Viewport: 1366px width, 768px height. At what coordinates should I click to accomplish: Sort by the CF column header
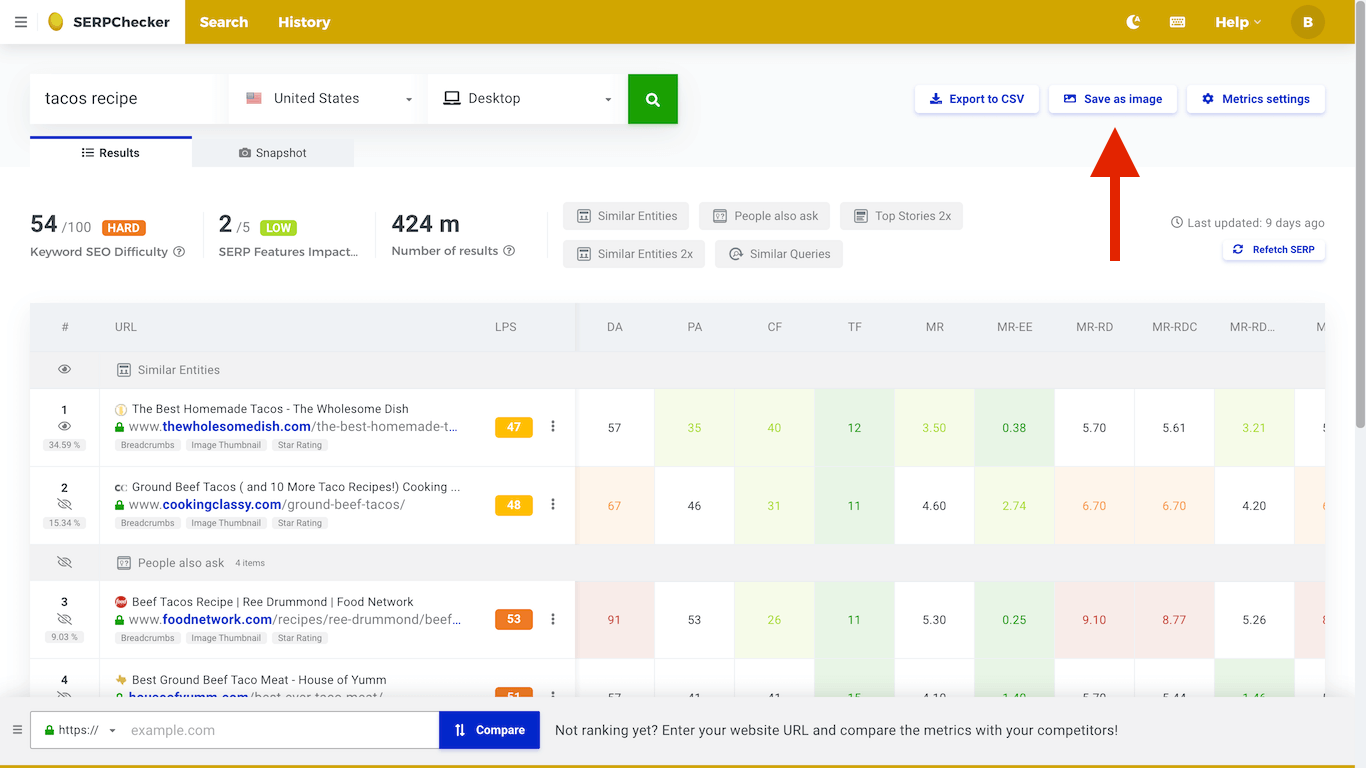coord(775,327)
